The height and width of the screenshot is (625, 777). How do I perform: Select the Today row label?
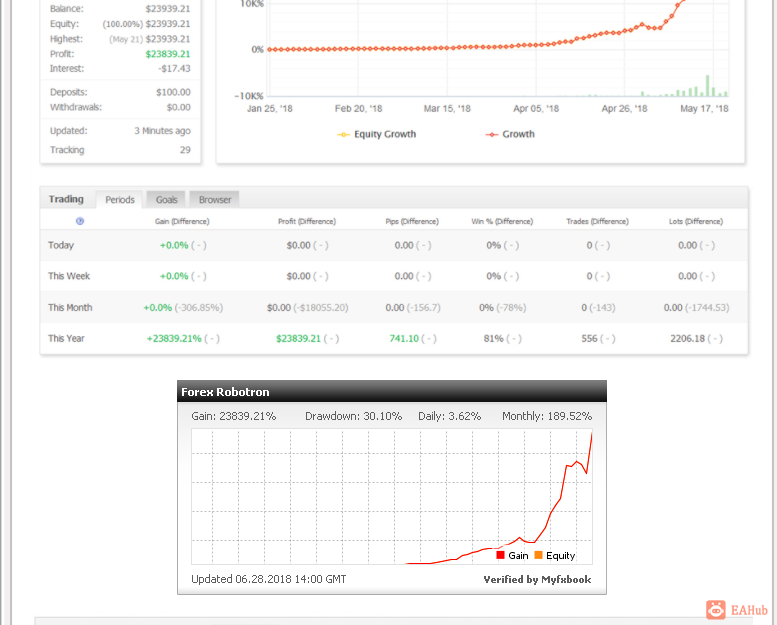tap(61, 245)
